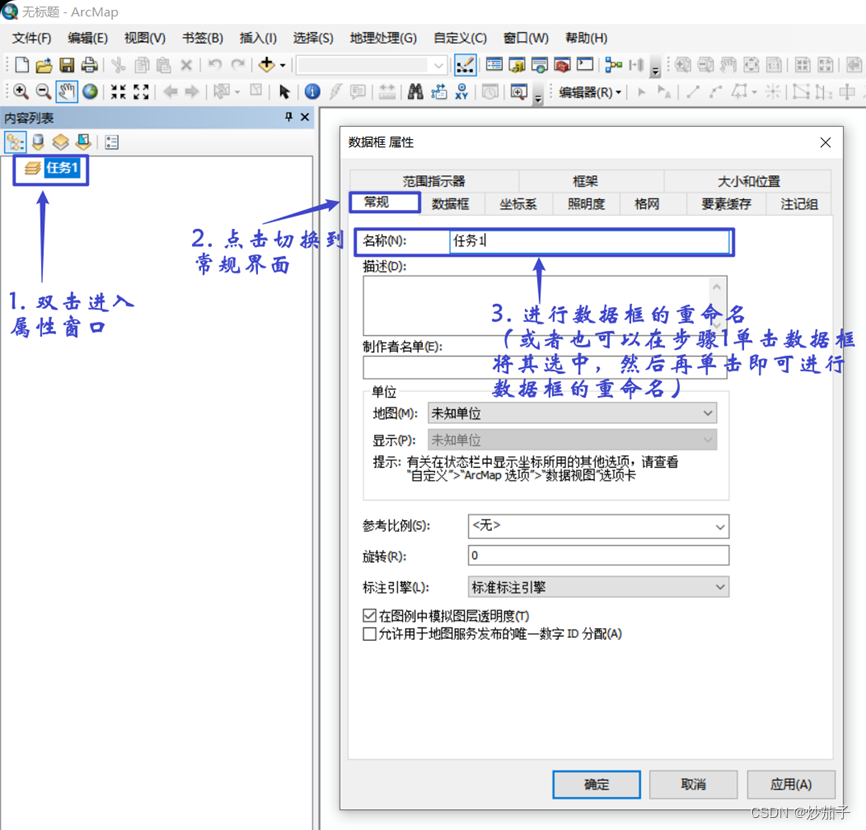Open the 文件(F) menu

click(31, 38)
